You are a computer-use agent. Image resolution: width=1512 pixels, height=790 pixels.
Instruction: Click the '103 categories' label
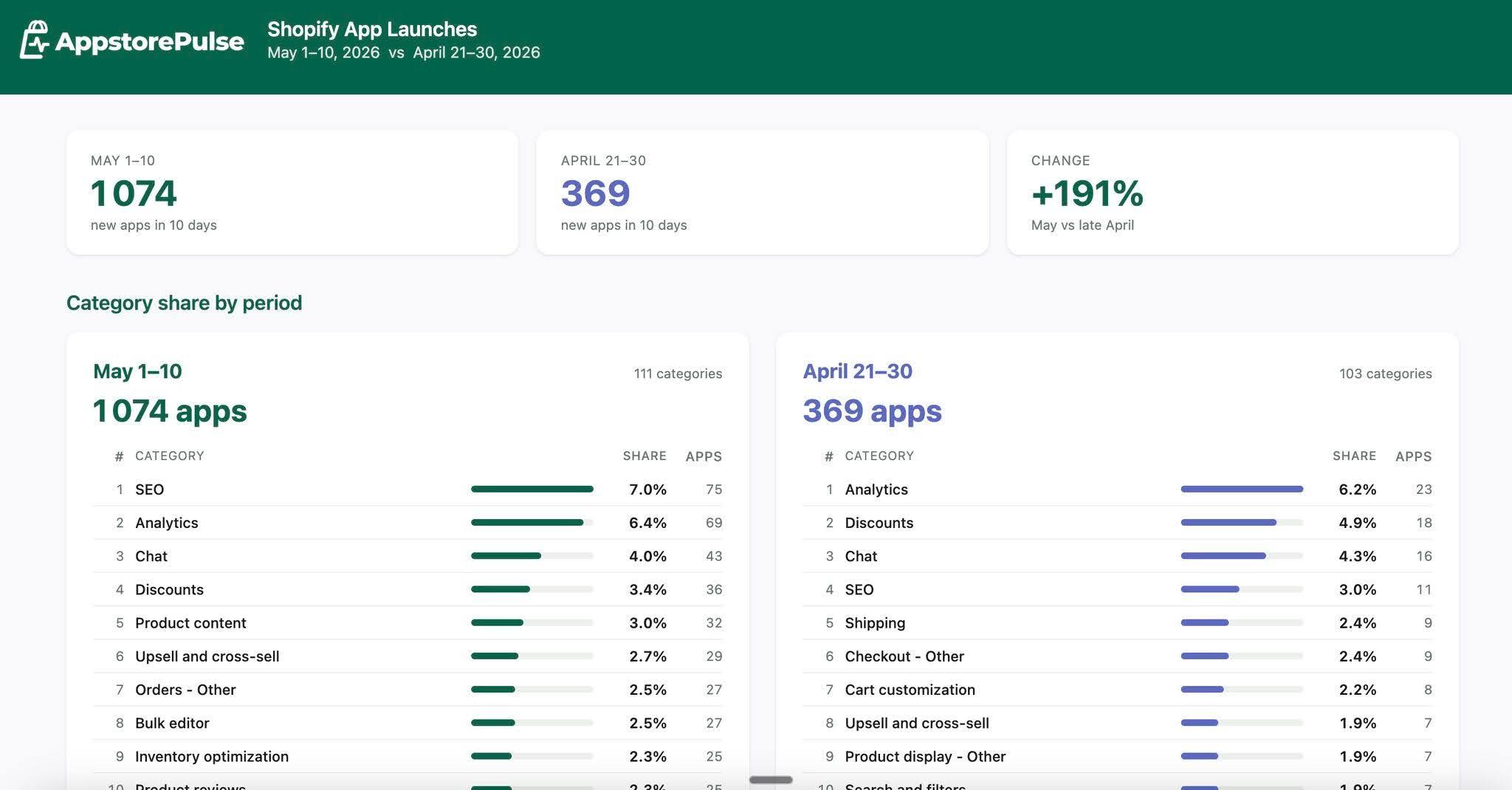1386,374
